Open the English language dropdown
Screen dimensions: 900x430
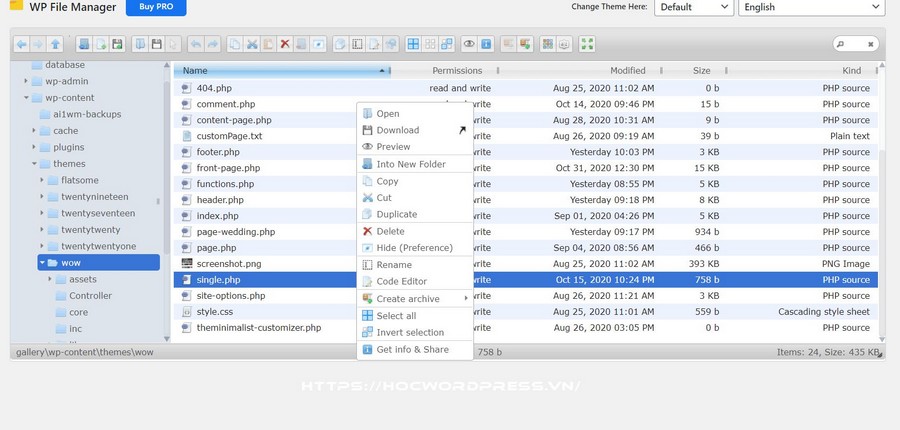pyautogui.click(x=810, y=7)
